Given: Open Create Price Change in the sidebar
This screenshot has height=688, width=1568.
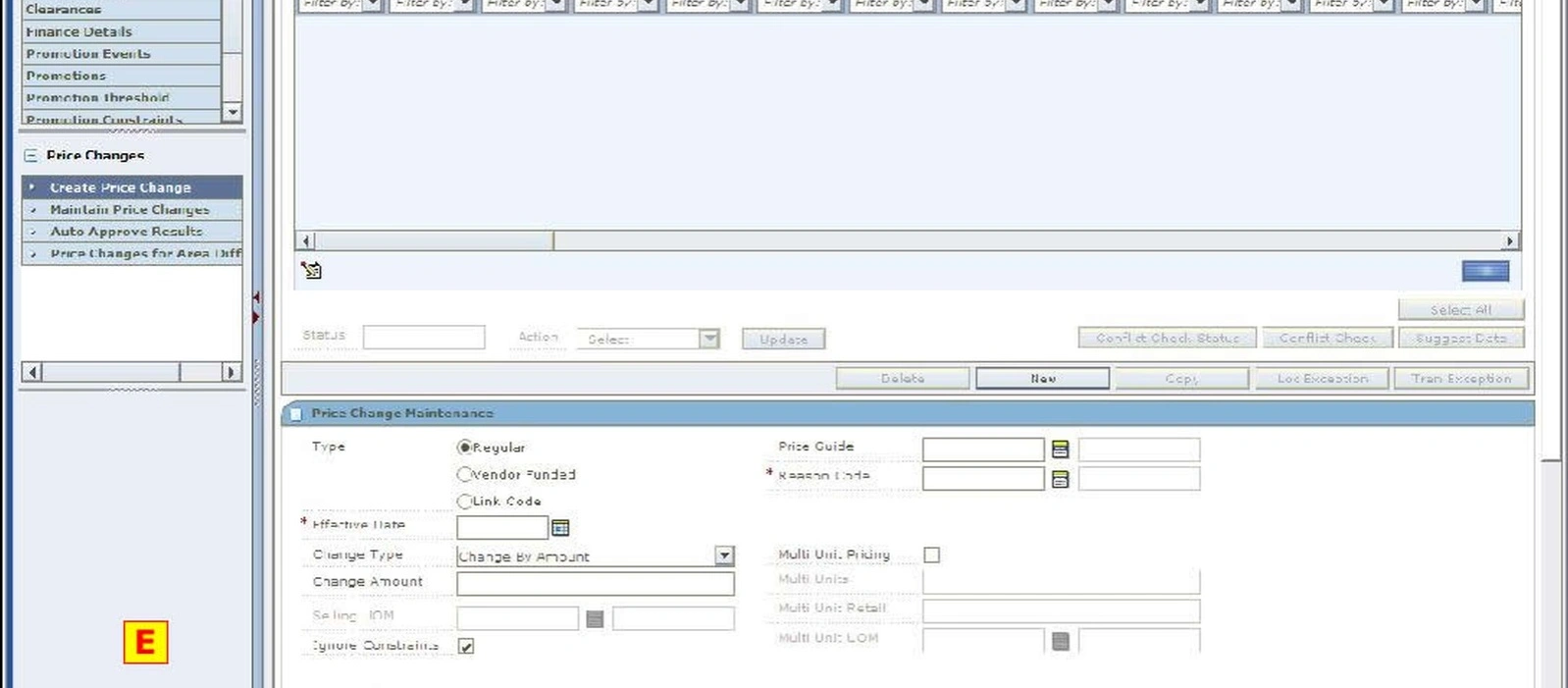Looking at the screenshot, I should 131,187.
